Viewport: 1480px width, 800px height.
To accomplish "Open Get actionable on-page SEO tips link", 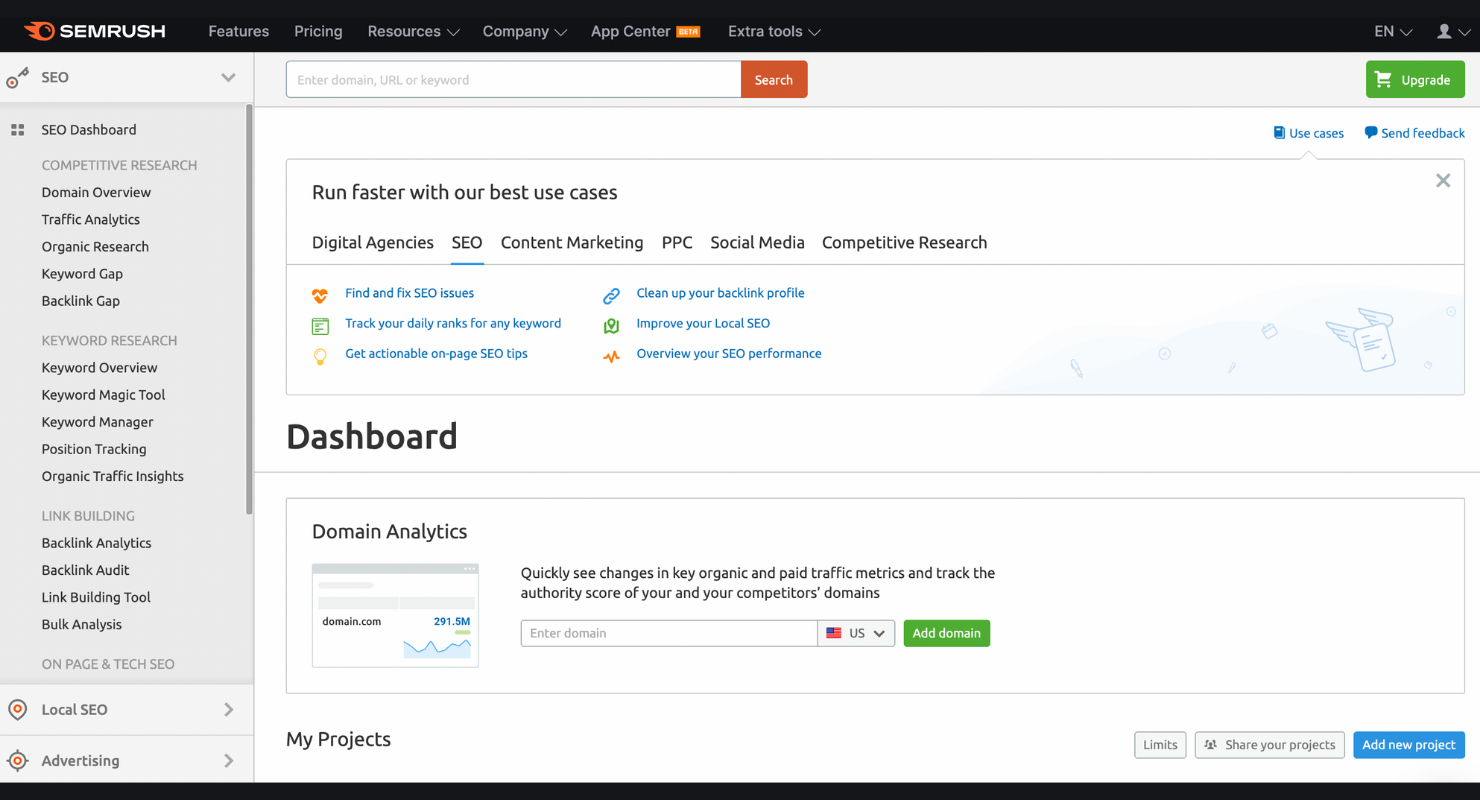I will 436,353.
